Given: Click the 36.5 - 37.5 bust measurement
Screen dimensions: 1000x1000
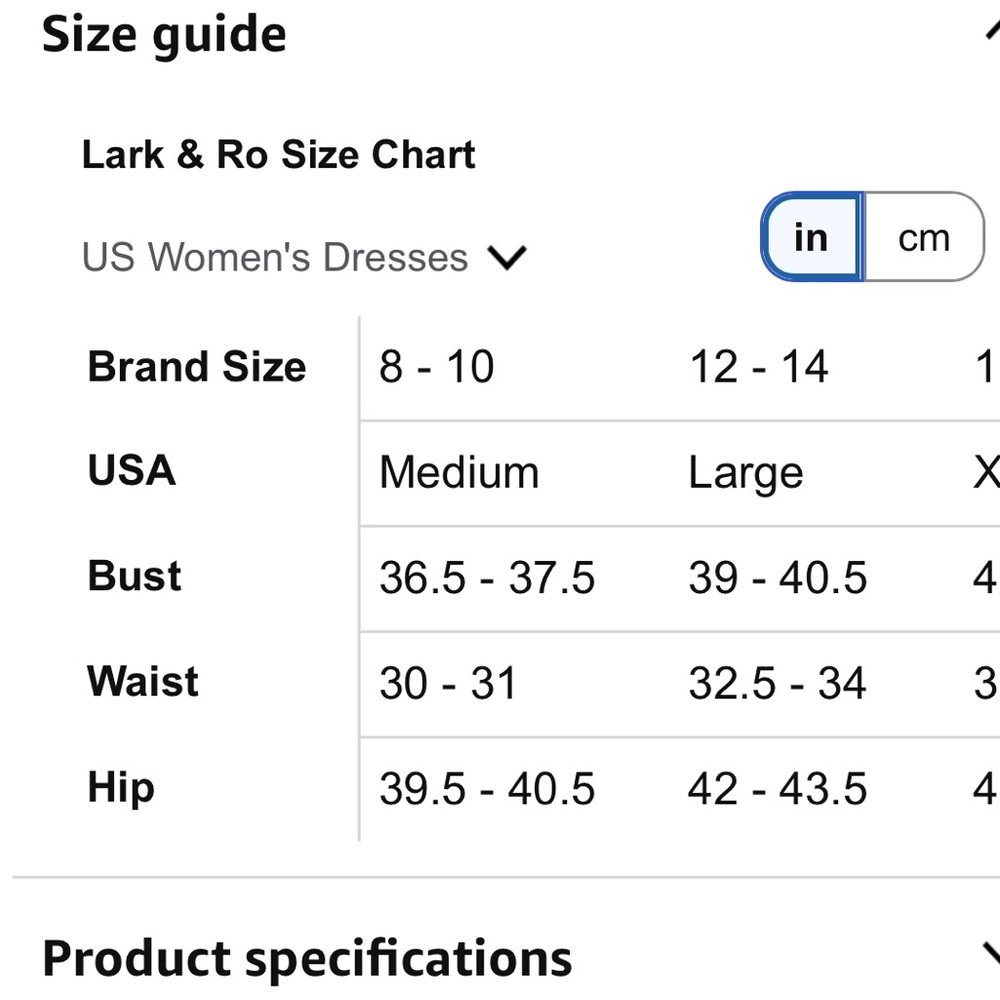Looking at the screenshot, I should 487,578.
